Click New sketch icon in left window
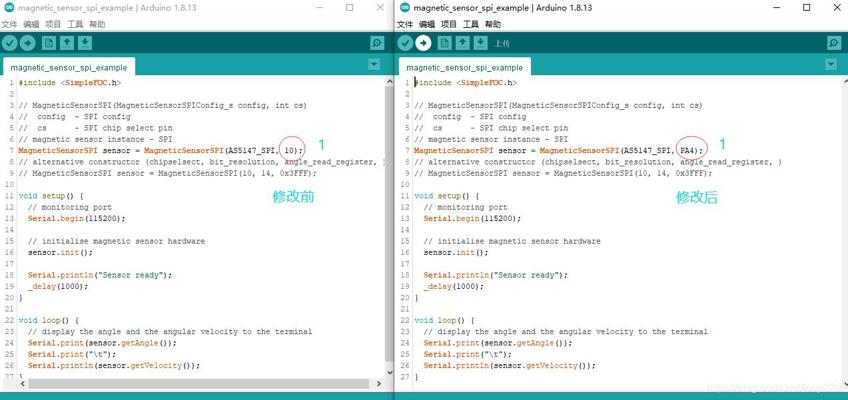This screenshot has height=400, width=848. [49, 43]
